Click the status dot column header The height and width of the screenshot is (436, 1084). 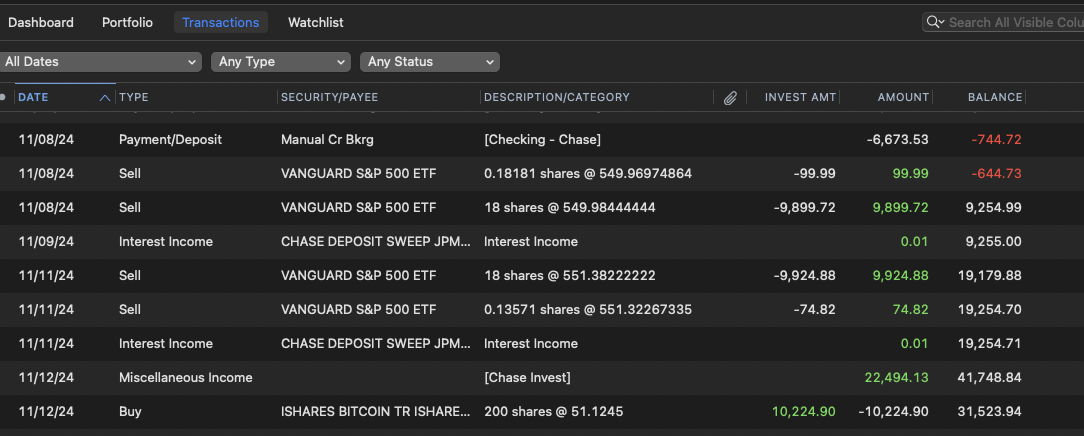pyautogui.click(x=4, y=97)
